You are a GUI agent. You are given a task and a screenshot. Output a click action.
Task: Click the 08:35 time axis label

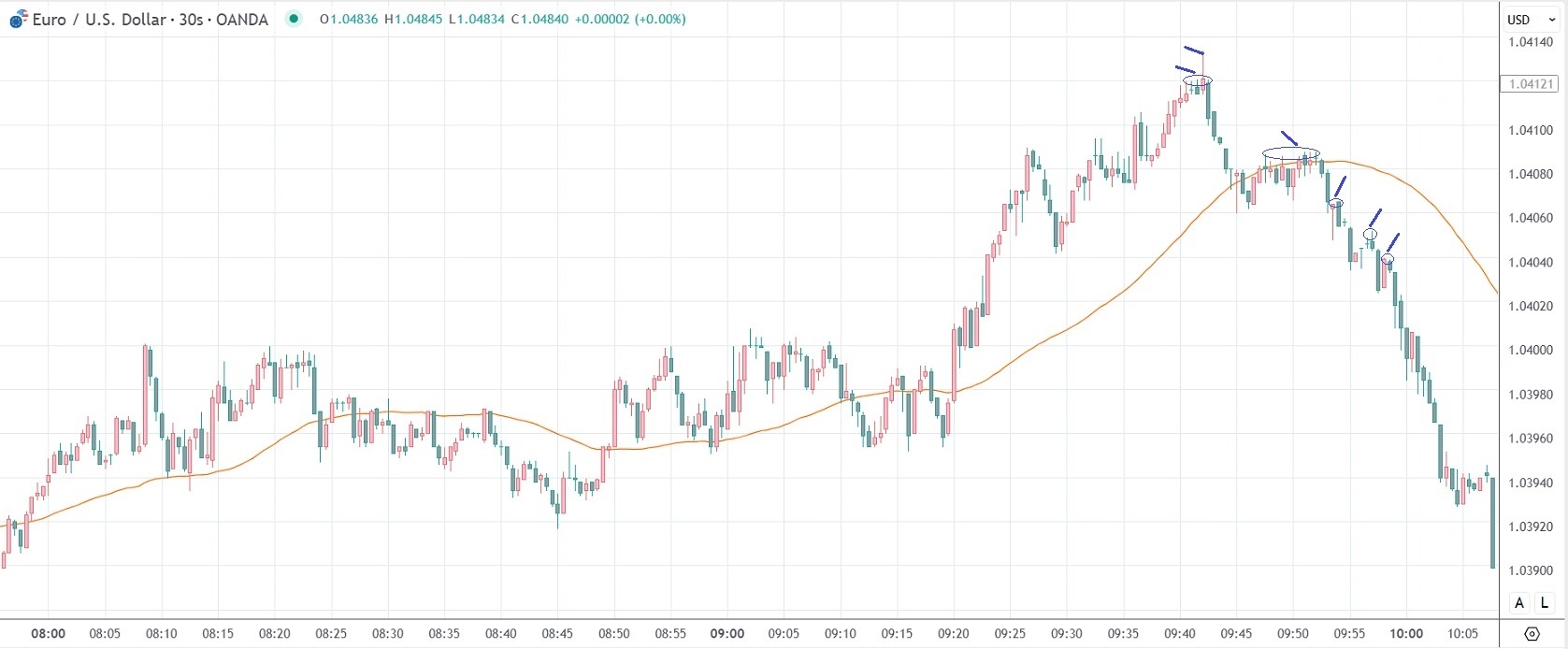point(444,633)
